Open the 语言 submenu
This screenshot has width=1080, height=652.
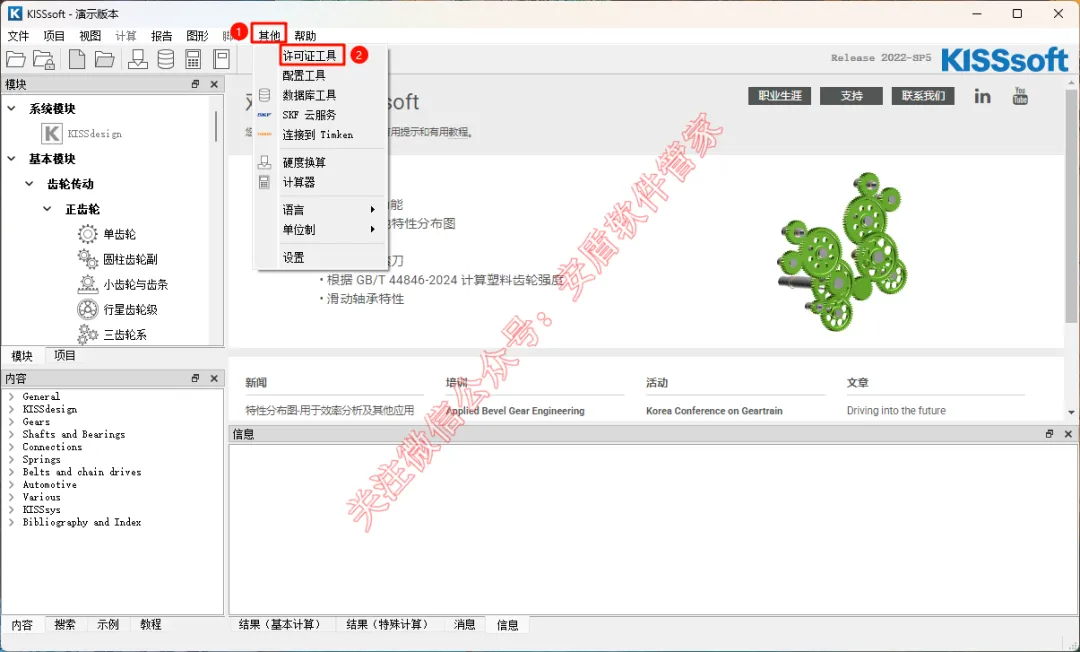point(320,209)
